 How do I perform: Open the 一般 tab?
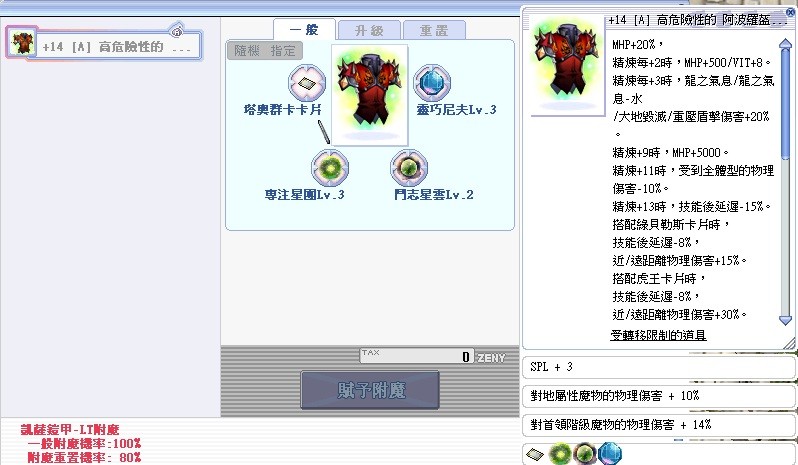click(303, 29)
